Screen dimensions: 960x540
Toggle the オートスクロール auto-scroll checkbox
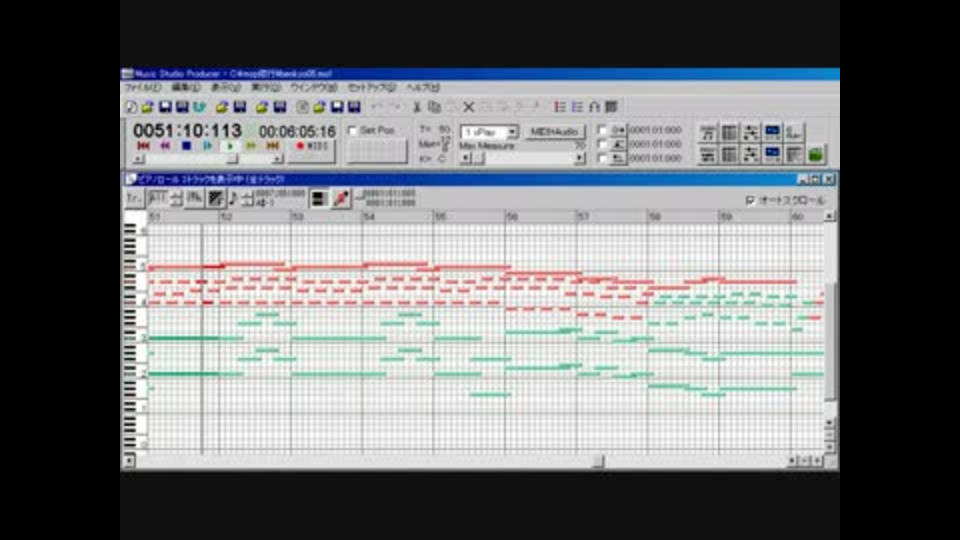click(750, 200)
